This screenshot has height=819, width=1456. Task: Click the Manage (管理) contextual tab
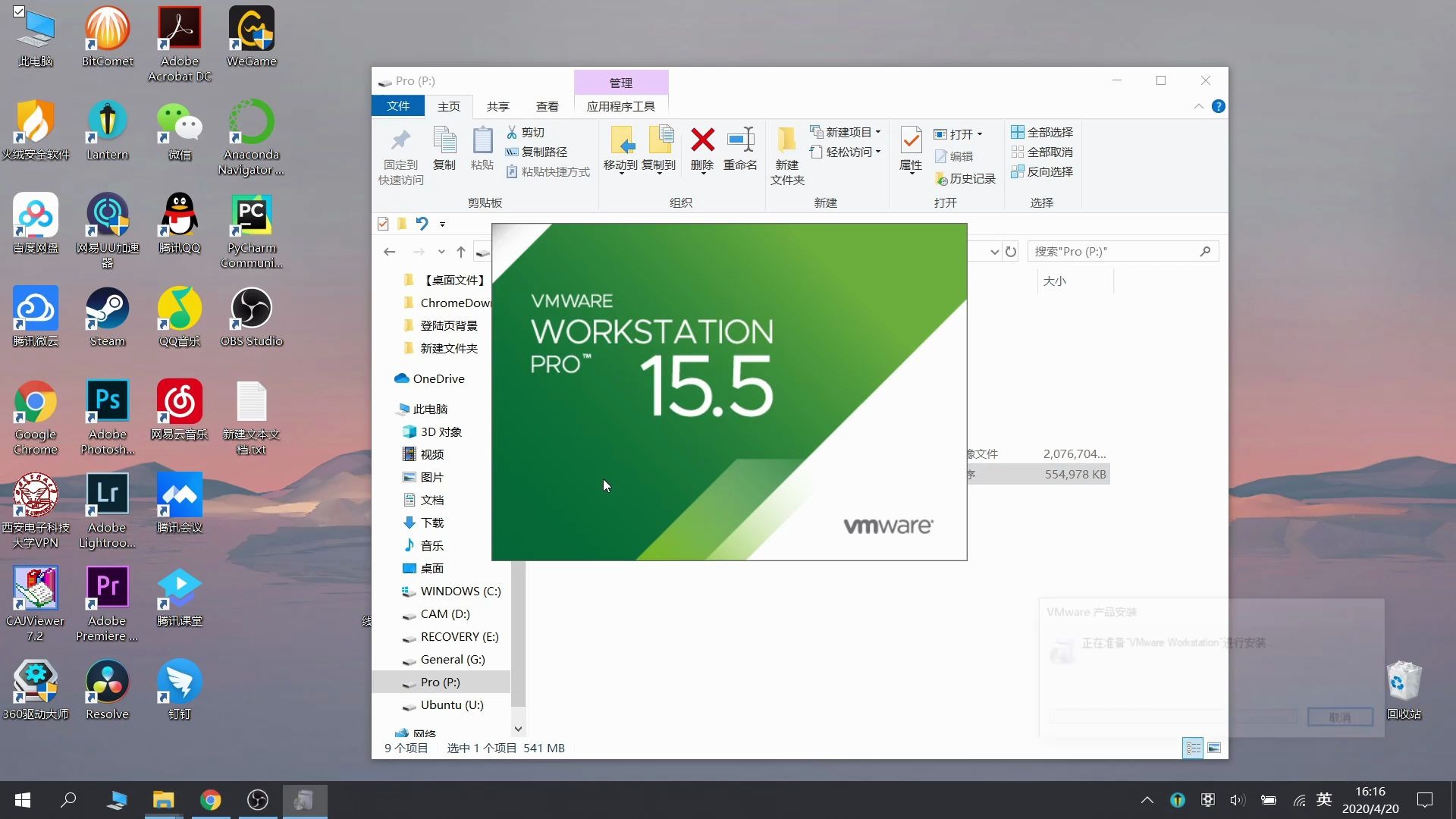[x=621, y=83]
